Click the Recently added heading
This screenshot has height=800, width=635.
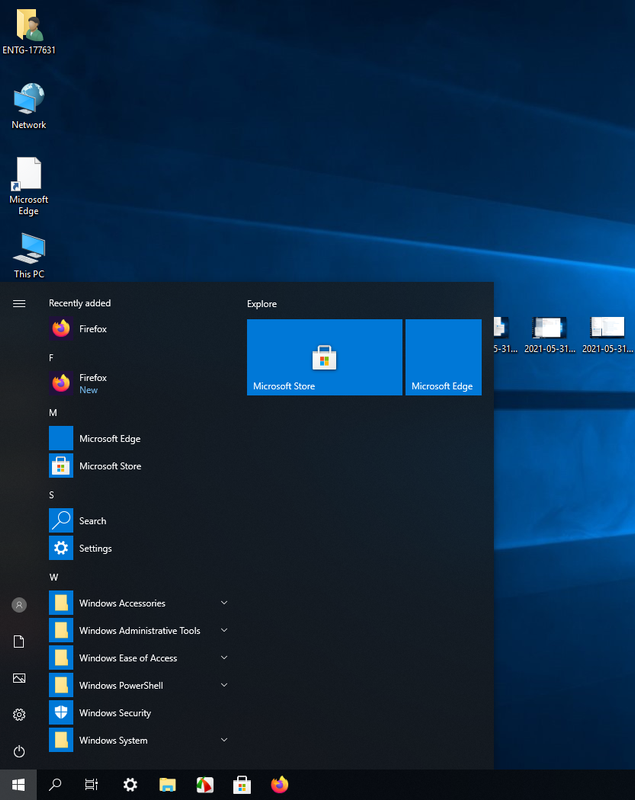pyautogui.click(x=80, y=303)
